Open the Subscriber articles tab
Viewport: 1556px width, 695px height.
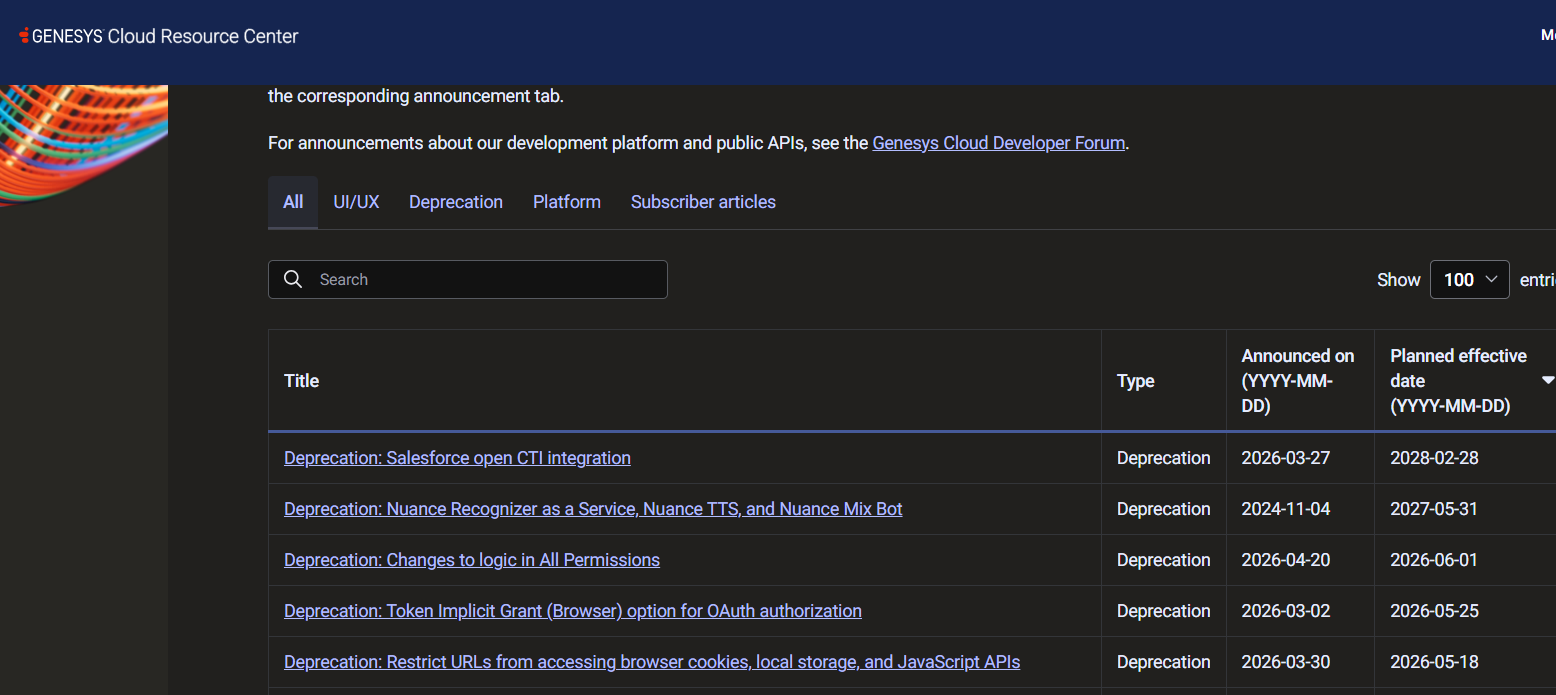[x=703, y=202]
